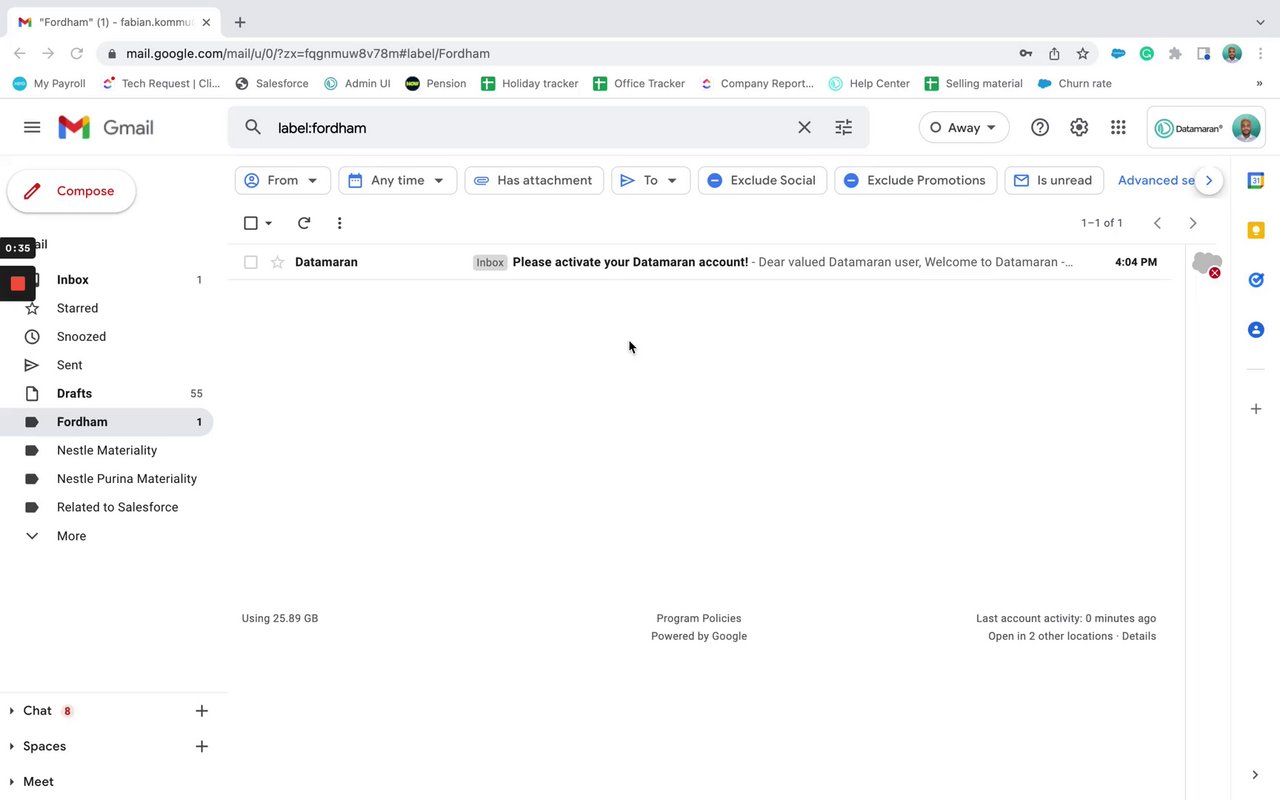Tick the Datamaran email checkbox
Screen dimensions: 1280x800
pos(251,262)
